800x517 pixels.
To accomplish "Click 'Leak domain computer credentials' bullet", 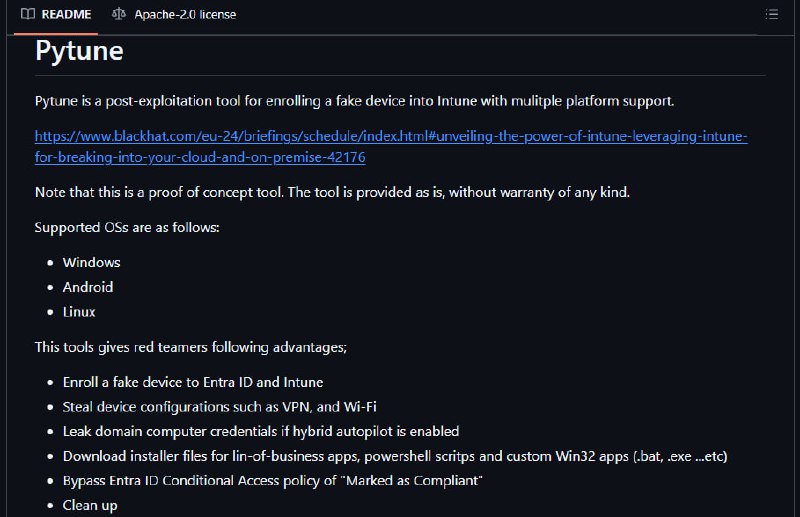I will coord(261,432).
